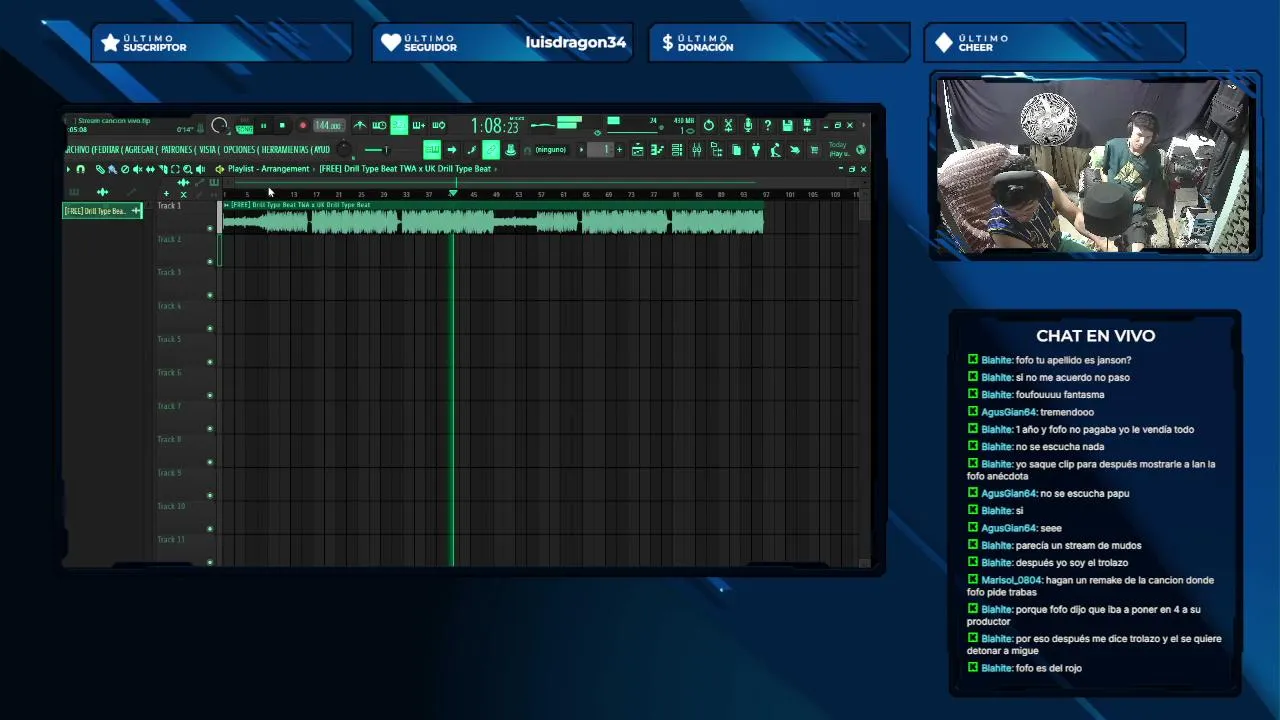Select the Playlist draw pencil tool
Viewport: 1280px width, 720px height.
(x=100, y=169)
